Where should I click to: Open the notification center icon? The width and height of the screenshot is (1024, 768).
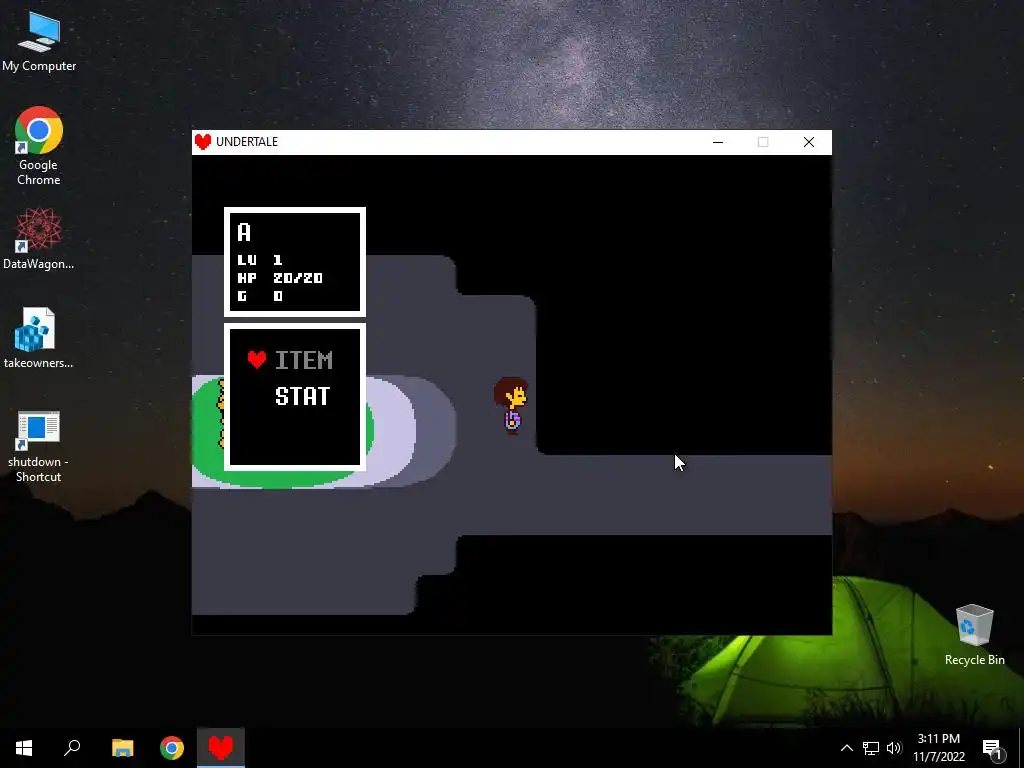(992, 748)
